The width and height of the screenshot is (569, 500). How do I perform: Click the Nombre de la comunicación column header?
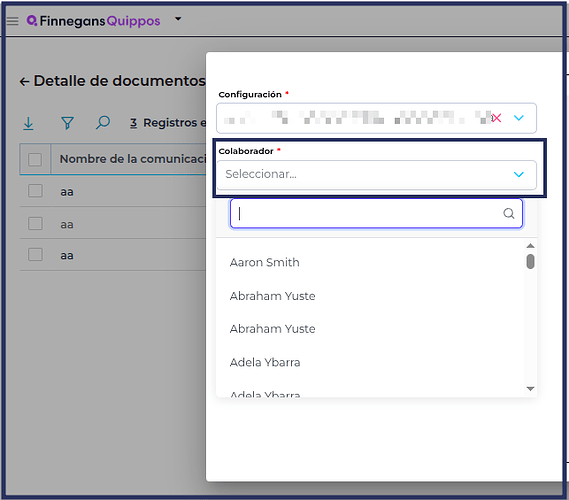tap(133, 159)
